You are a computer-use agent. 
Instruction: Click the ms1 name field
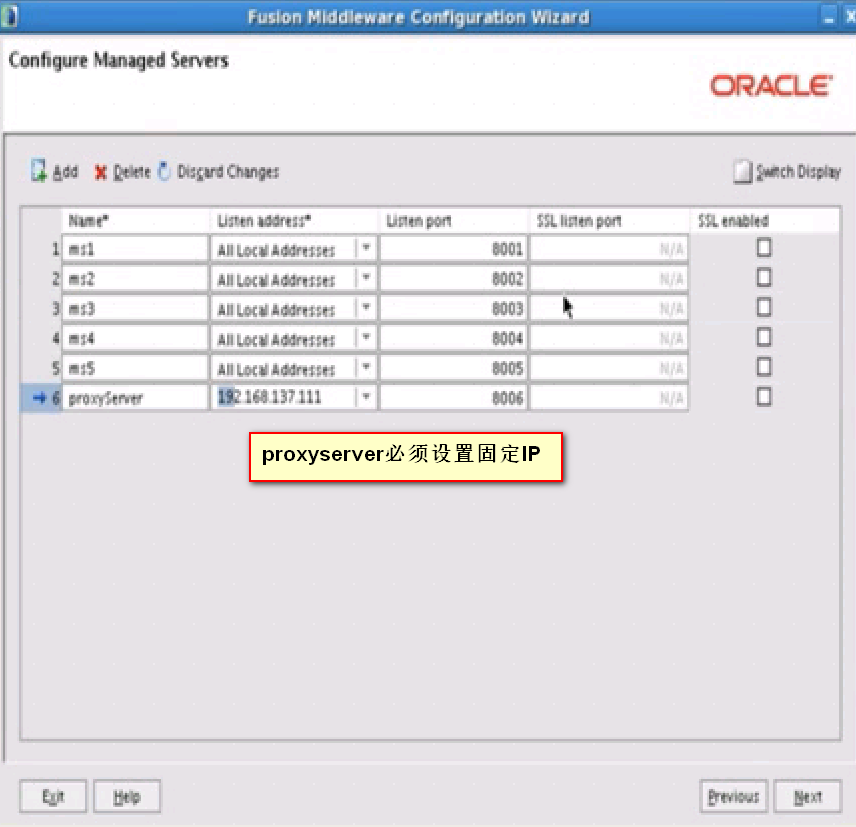coord(135,249)
